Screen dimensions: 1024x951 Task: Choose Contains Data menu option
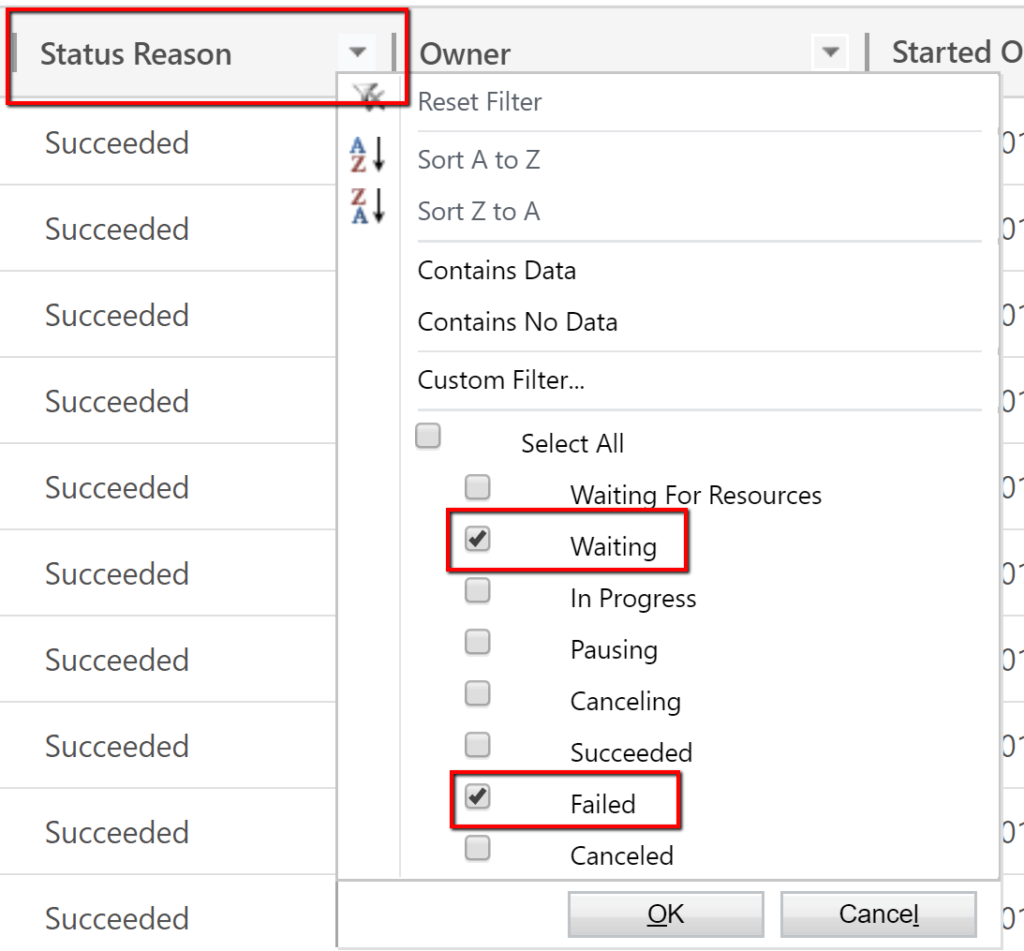[497, 271]
